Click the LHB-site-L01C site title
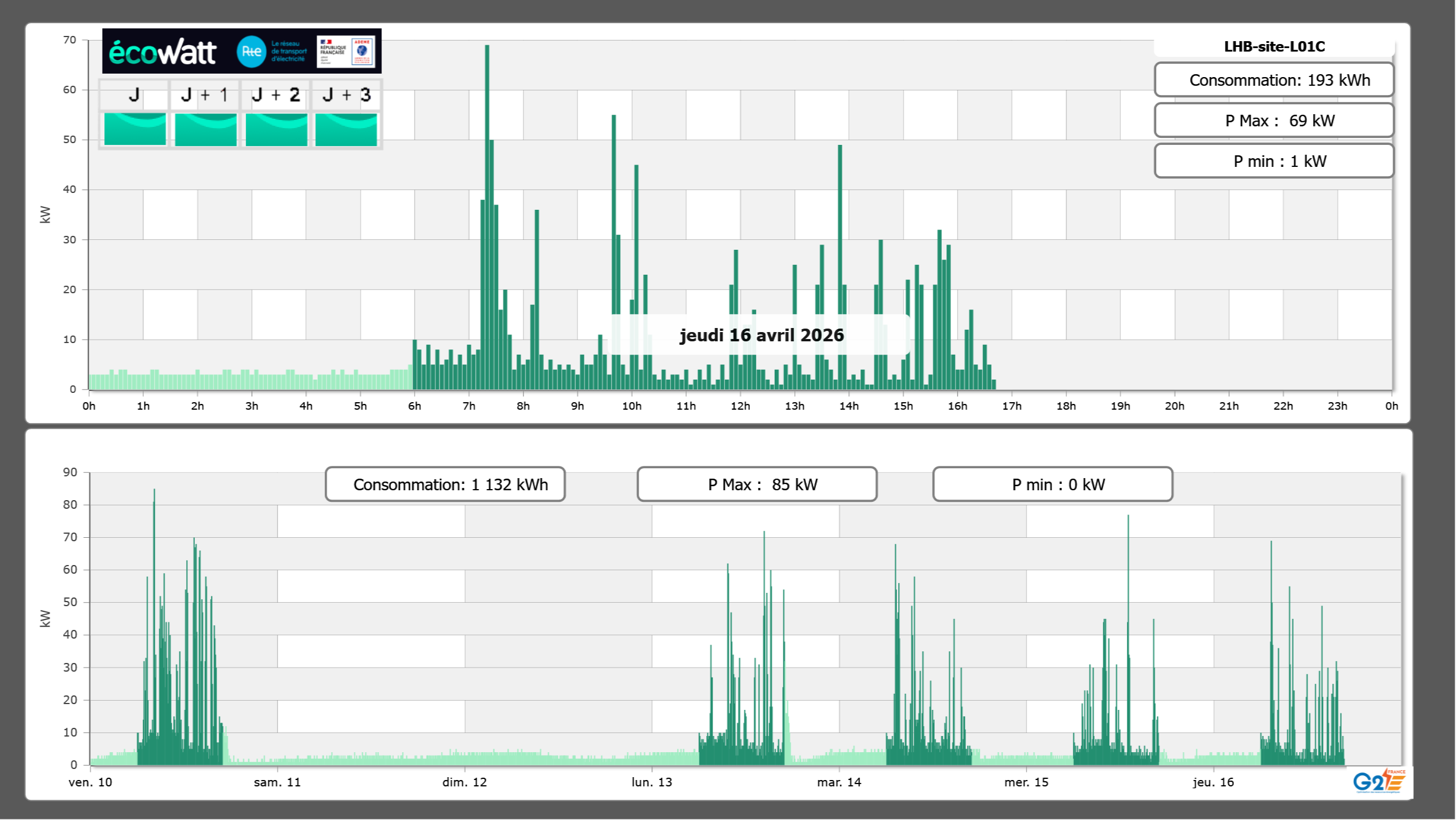Viewport: 1456px width, 820px height. 1274,46
